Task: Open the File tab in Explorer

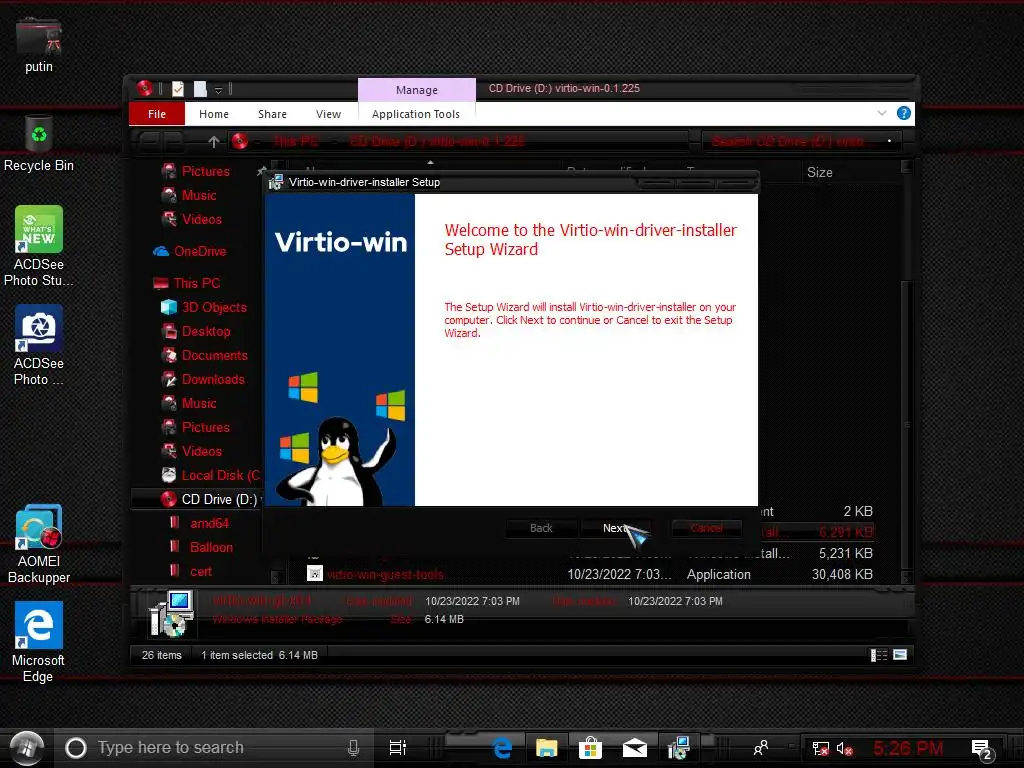Action: [x=157, y=114]
